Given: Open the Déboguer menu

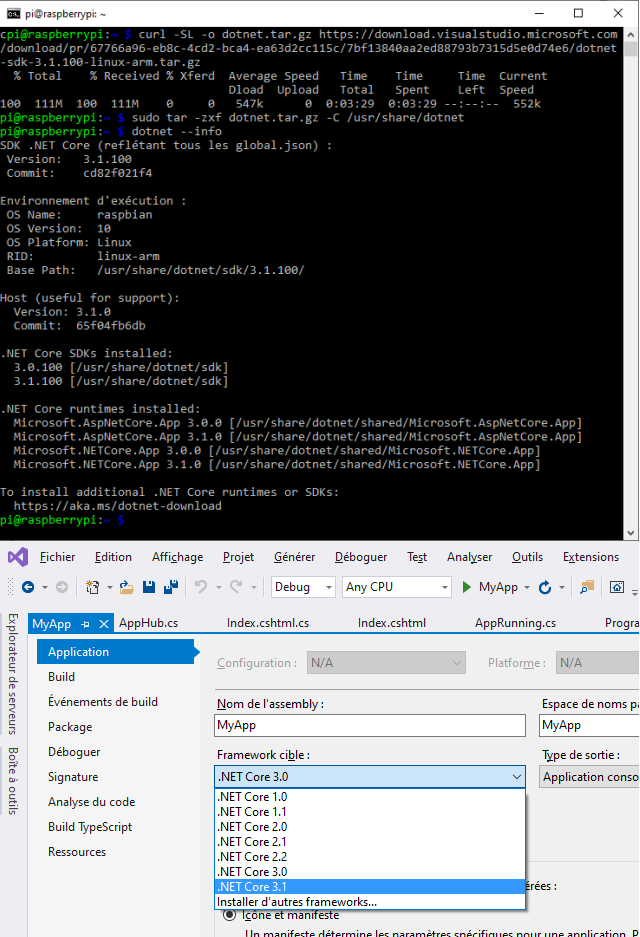Looking at the screenshot, I should pos(361,557).
